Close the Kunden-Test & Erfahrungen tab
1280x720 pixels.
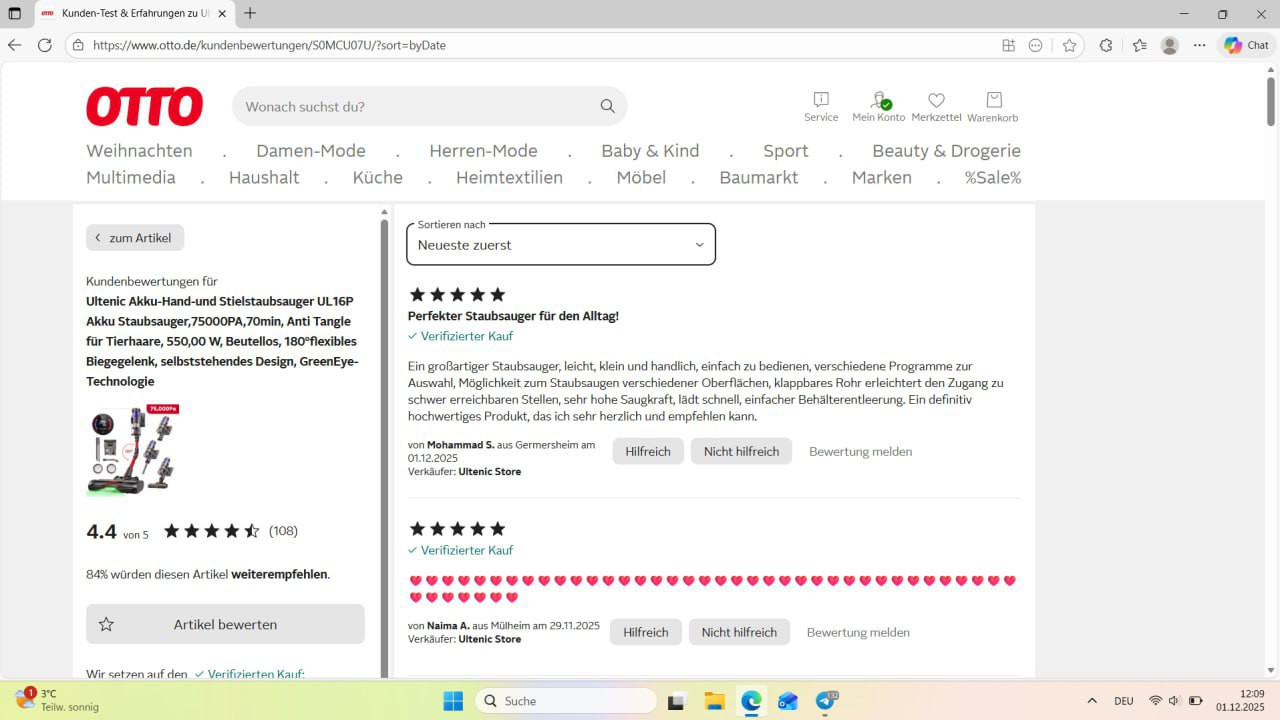click(x=222, y=14)
